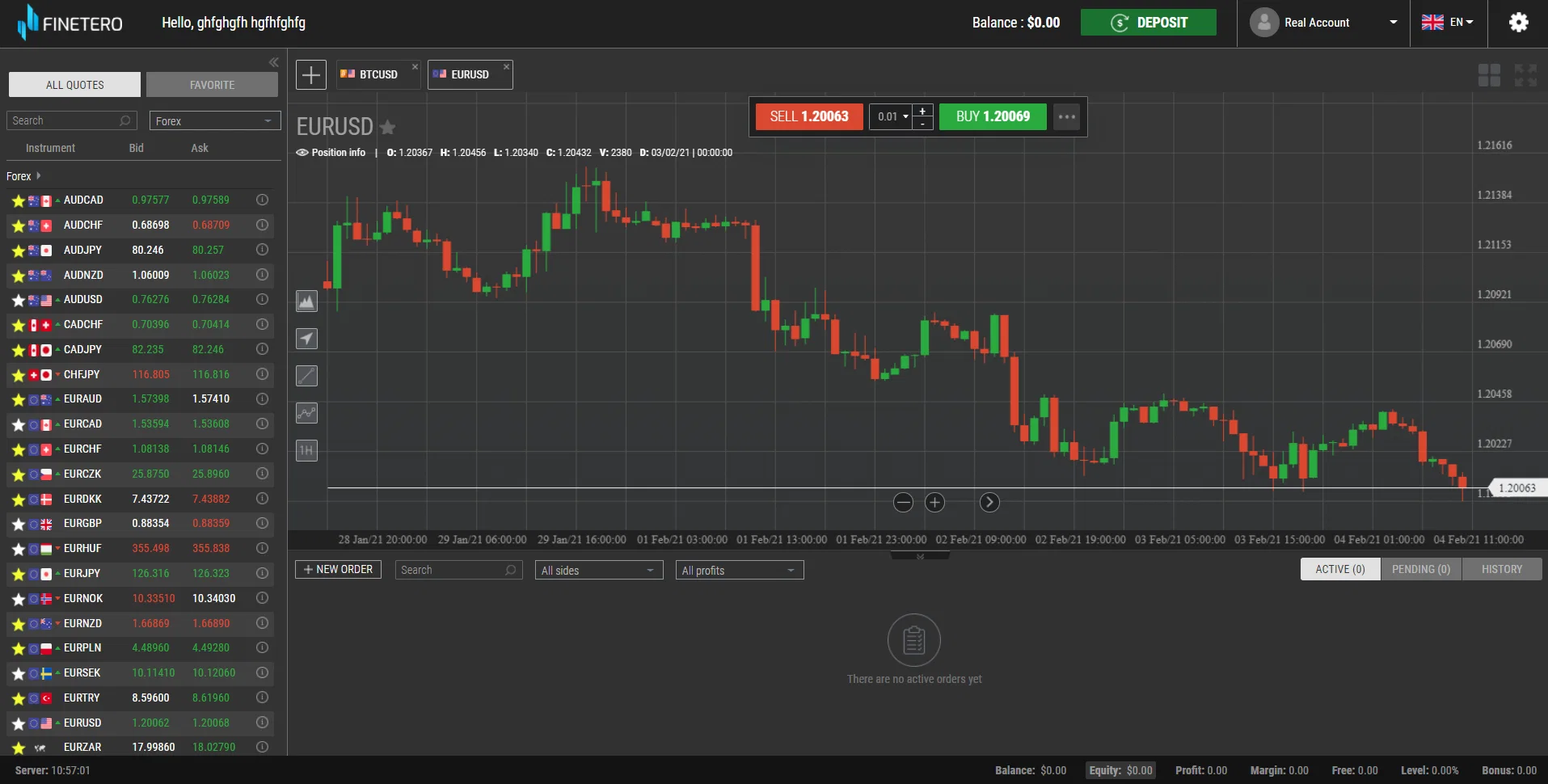This screenshot has height=784, width=1548.
Task: Open more order options ellipsis
Action: coord(1066,116)
